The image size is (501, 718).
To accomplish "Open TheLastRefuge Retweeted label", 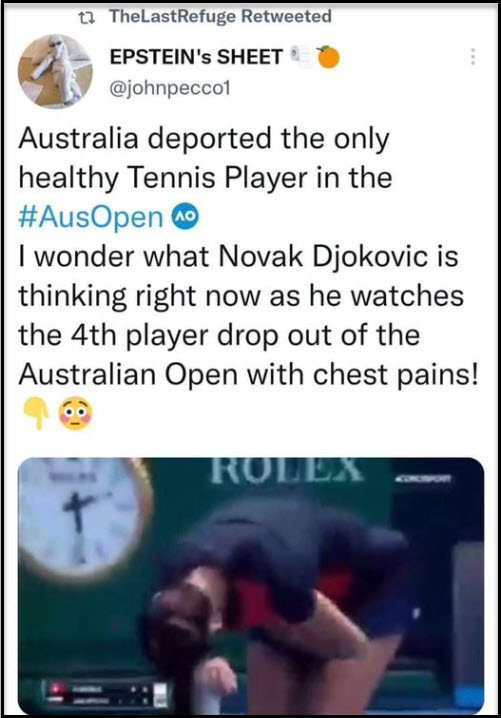I will coord(220,17).
